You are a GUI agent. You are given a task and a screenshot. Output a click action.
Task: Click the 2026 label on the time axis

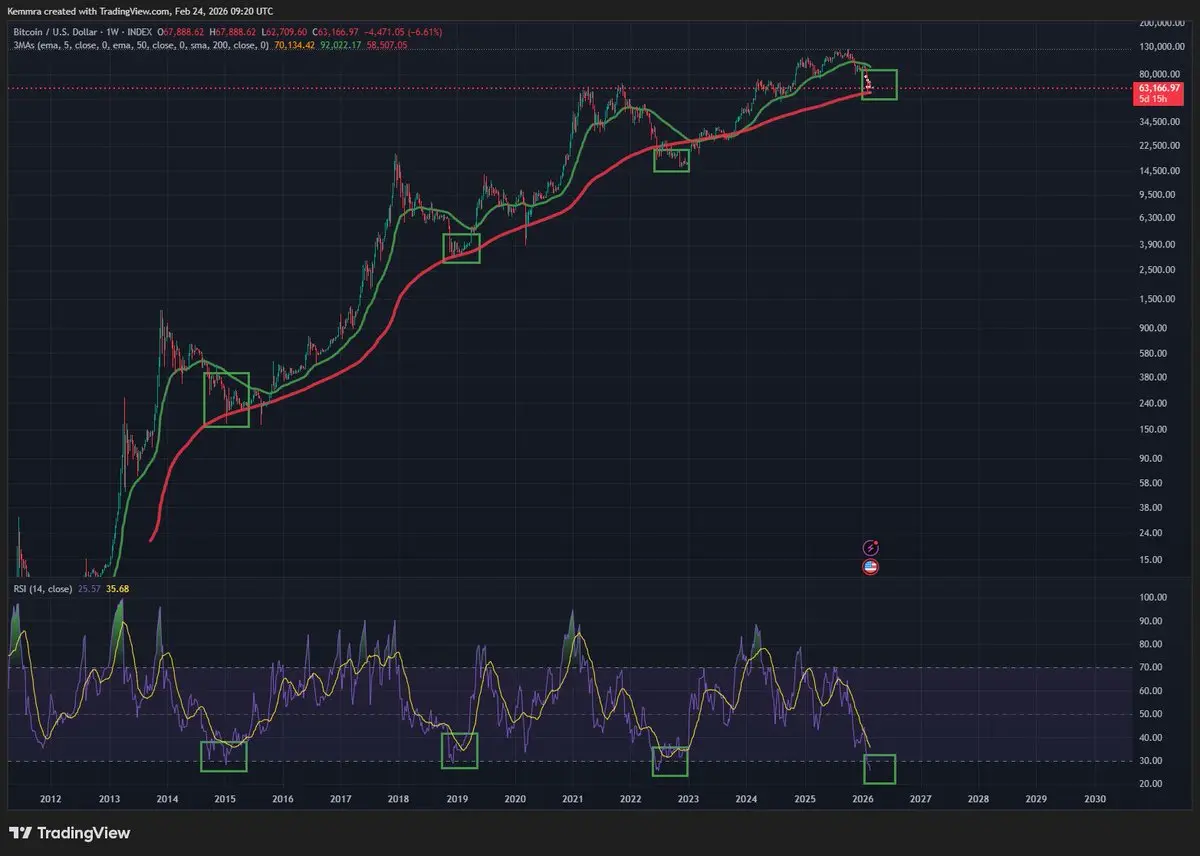click(863, 799)
